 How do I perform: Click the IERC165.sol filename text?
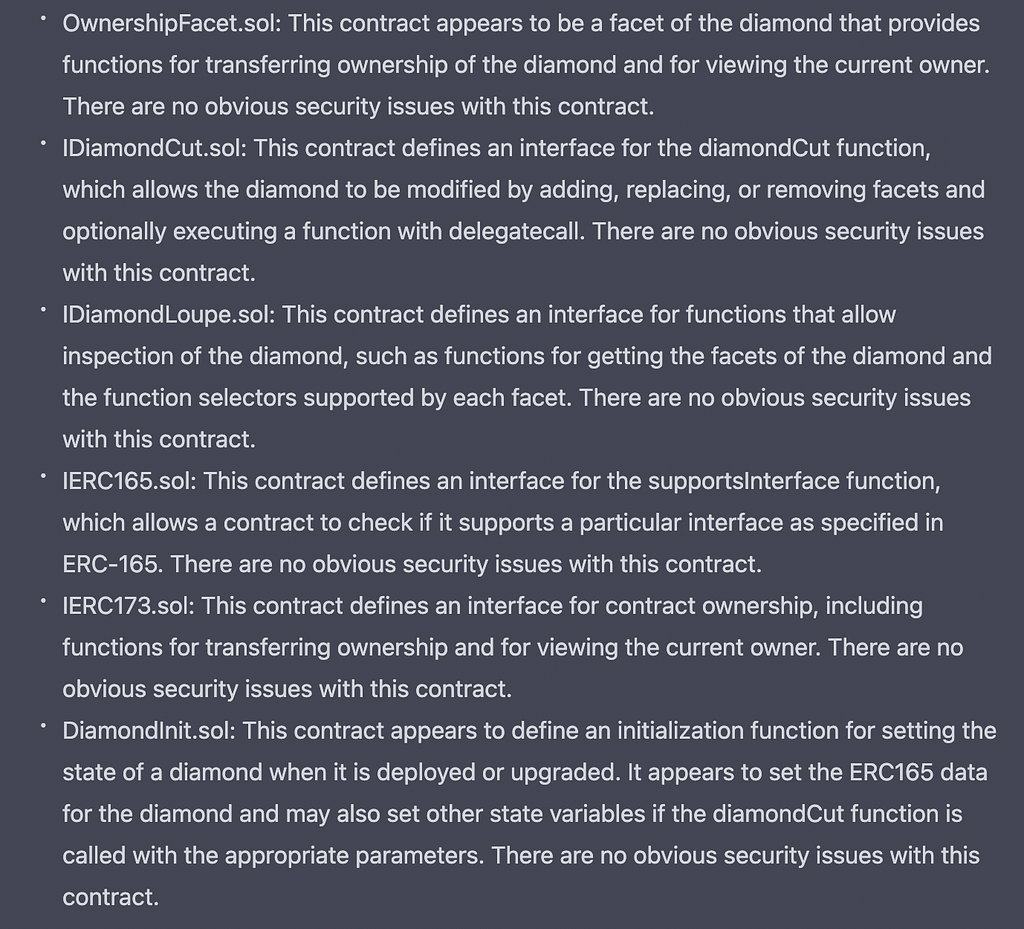tap(129, 481)
